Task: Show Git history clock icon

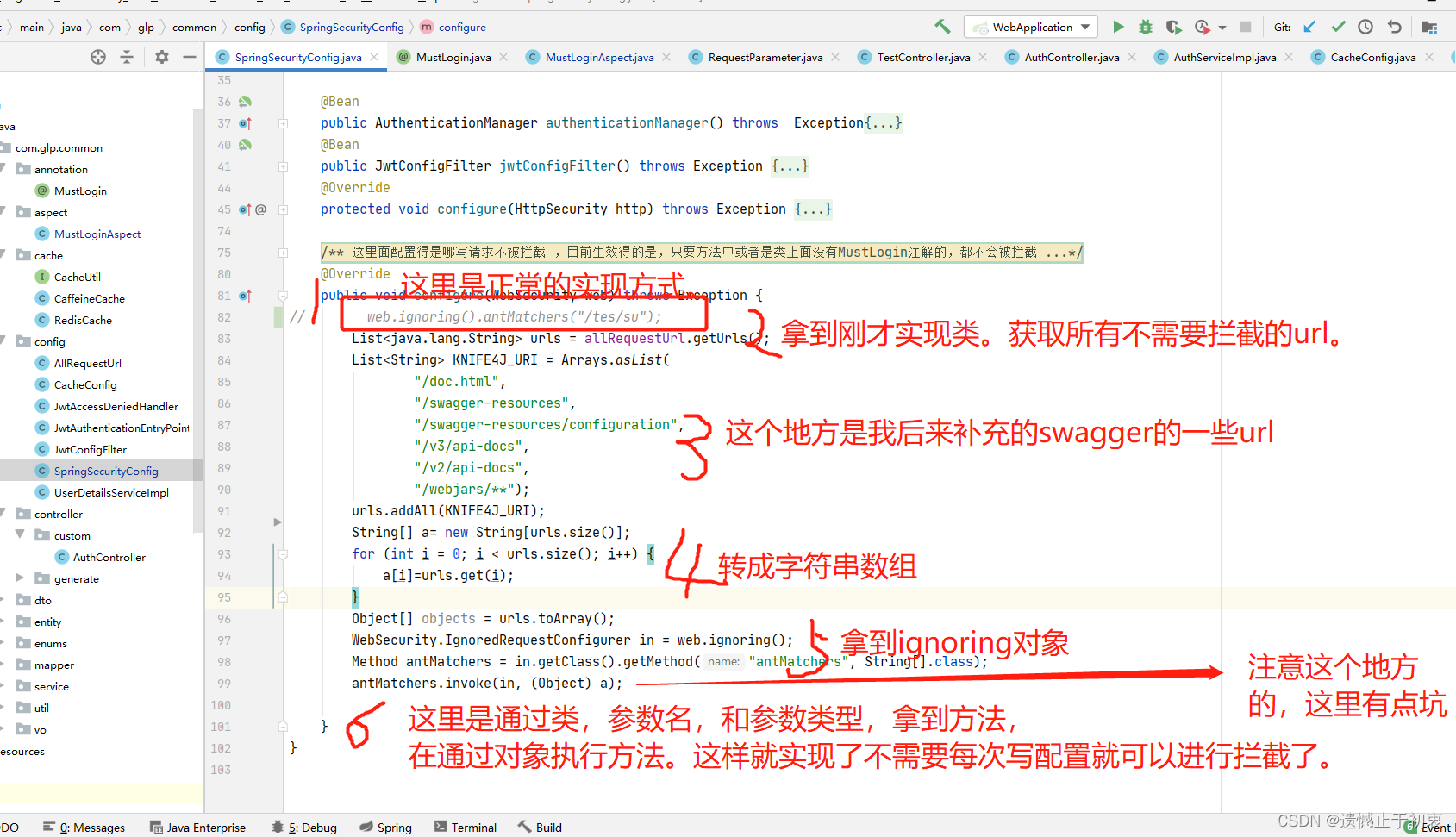Action: [1365, 27]
